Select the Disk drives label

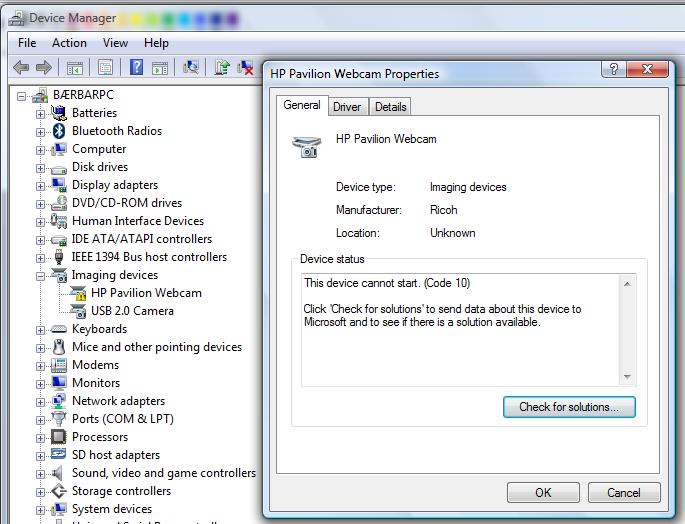point(100,167)
